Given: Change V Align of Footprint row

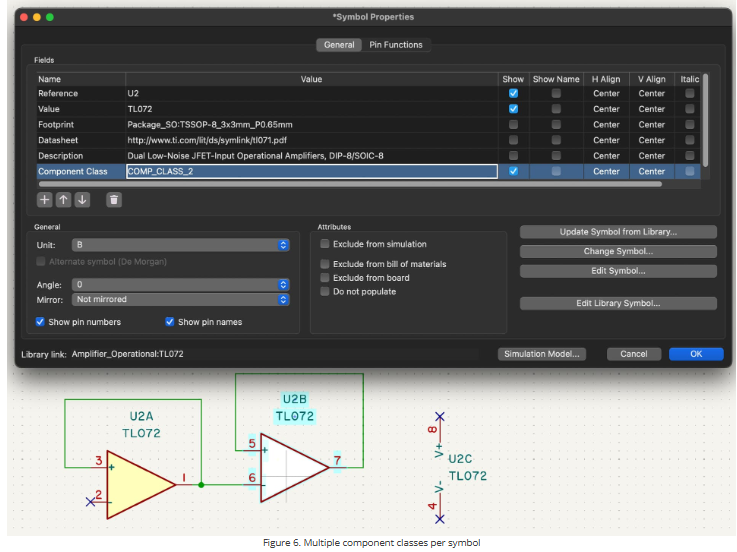Looking at the screenshot, I should pos(651,125).
